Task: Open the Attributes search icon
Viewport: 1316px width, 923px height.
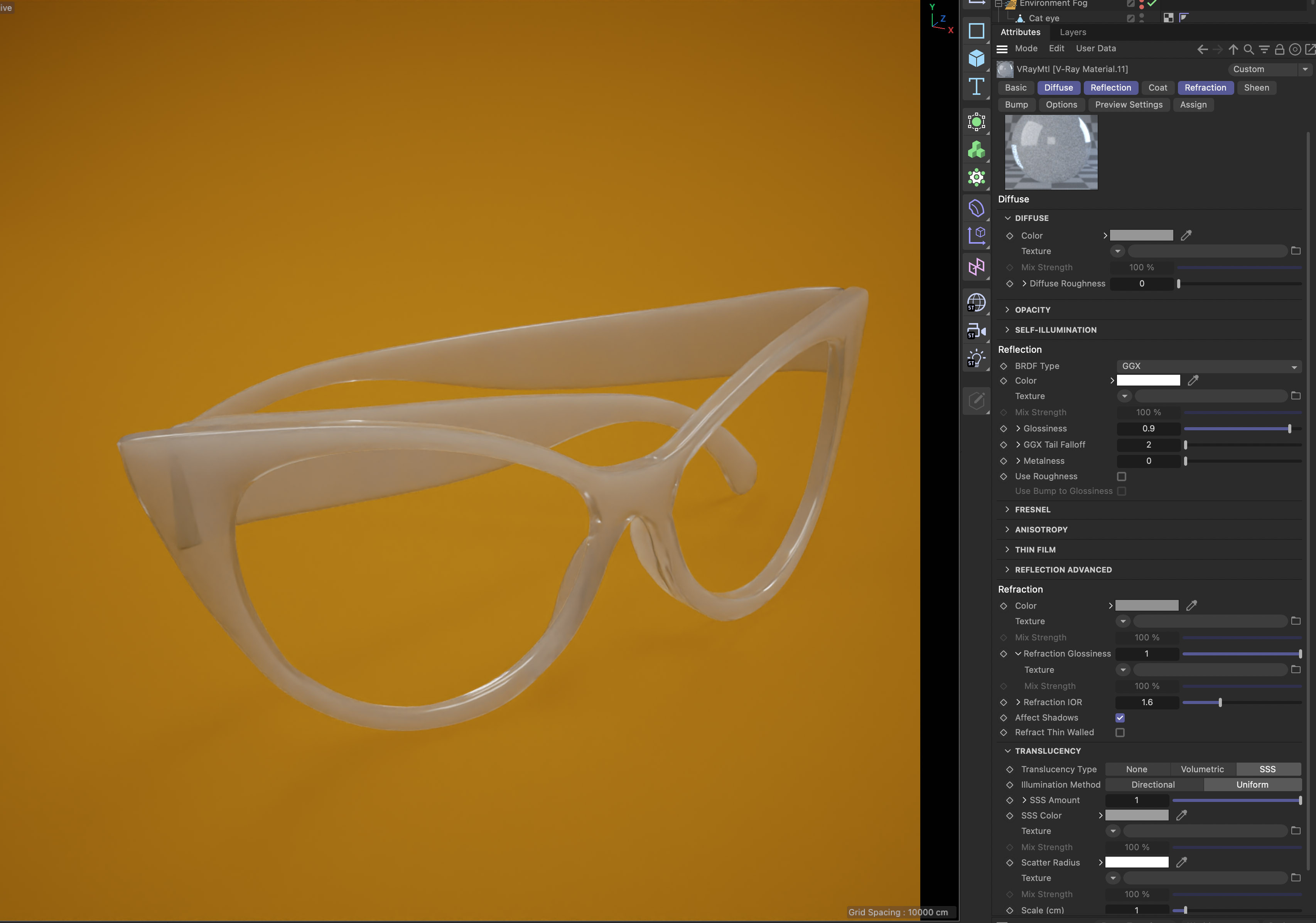Action: tap(1249, 49)
